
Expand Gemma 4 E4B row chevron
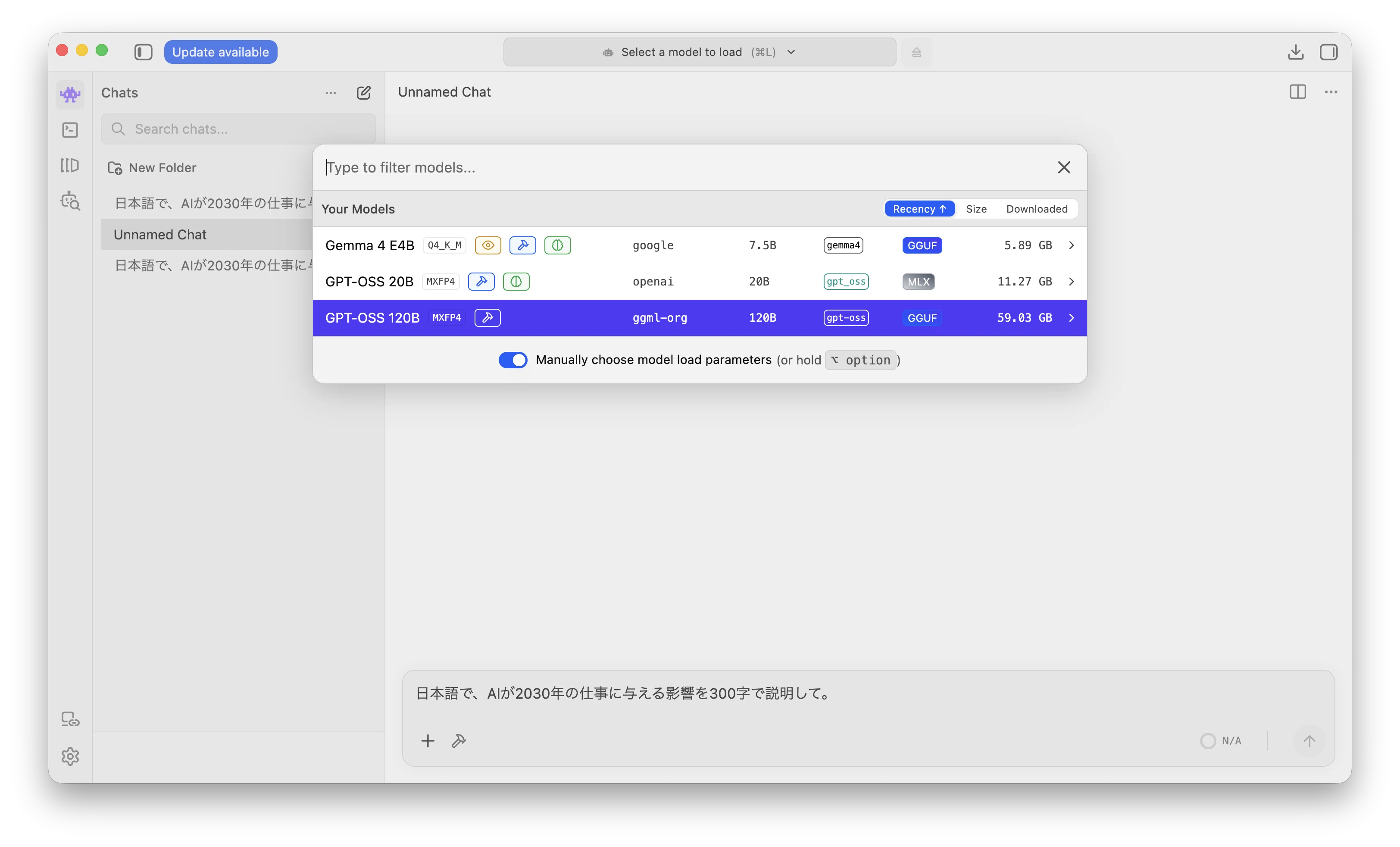tap(1071, 245)
